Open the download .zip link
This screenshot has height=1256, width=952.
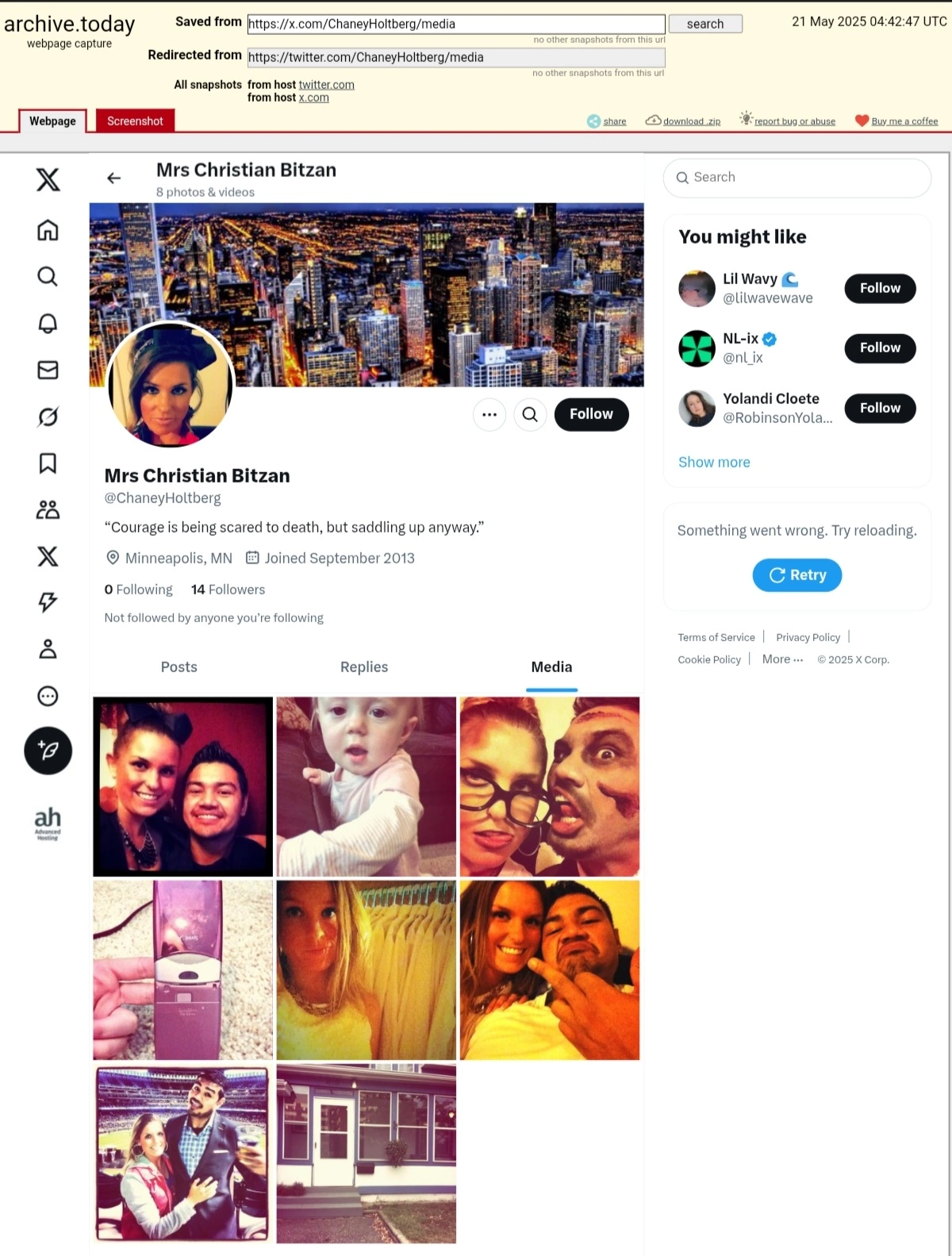(x=683, y=121)
